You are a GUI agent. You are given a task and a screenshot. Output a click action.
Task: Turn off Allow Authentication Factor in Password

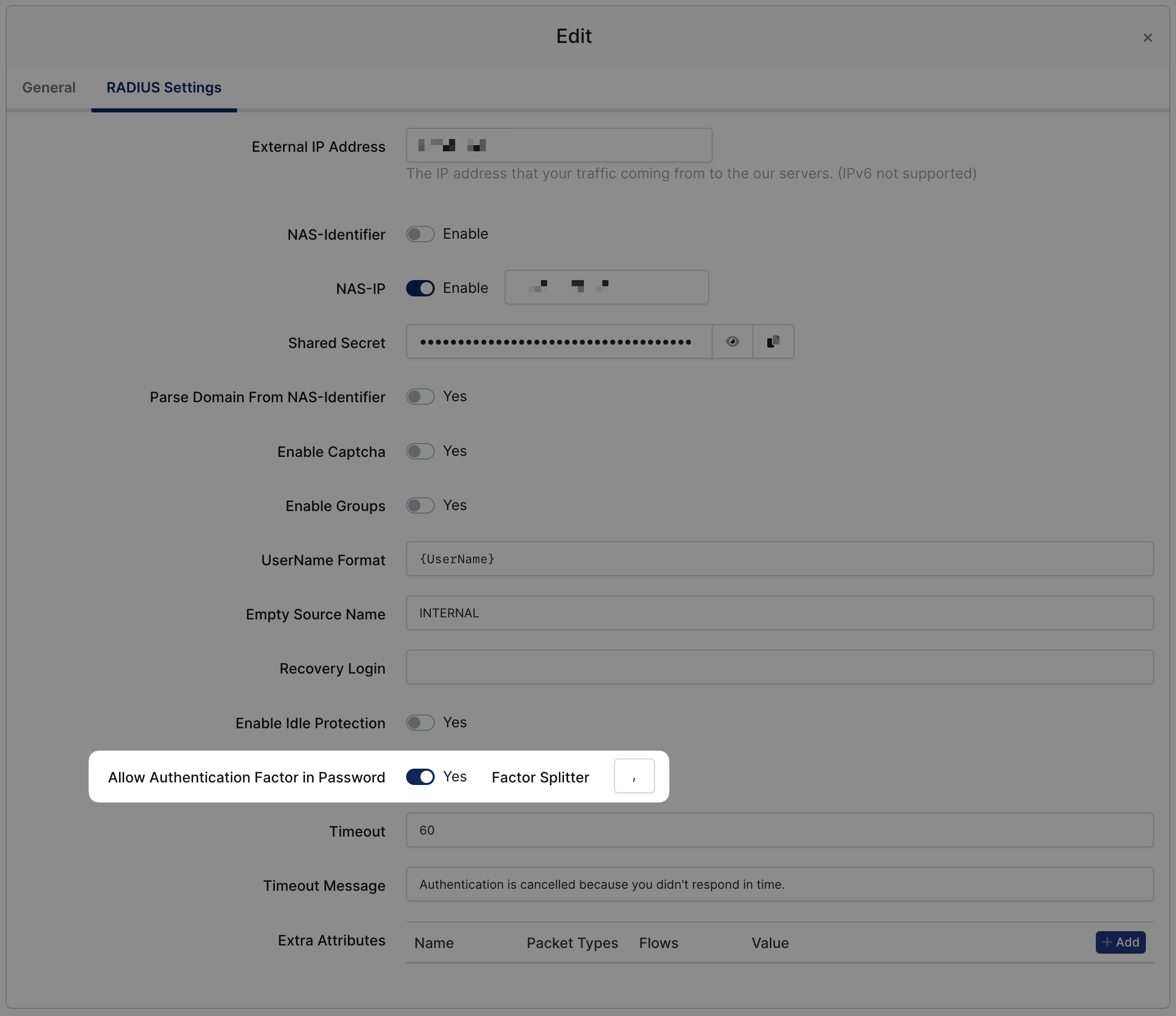pos(420,777)
